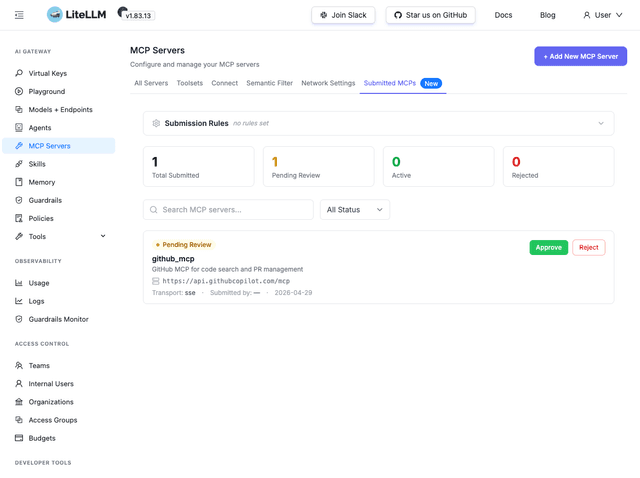Click the Access Groups icon
Screen dimensions: 640x478
coord(19,420)
